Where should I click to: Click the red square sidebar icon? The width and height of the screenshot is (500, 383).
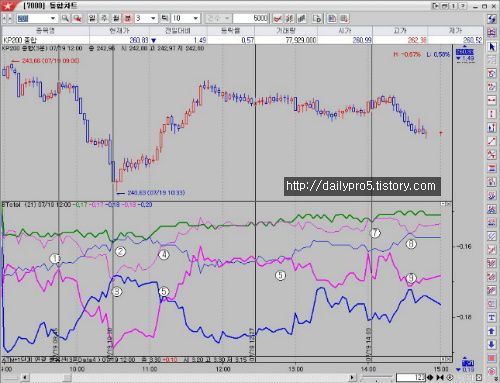(492, 358)
